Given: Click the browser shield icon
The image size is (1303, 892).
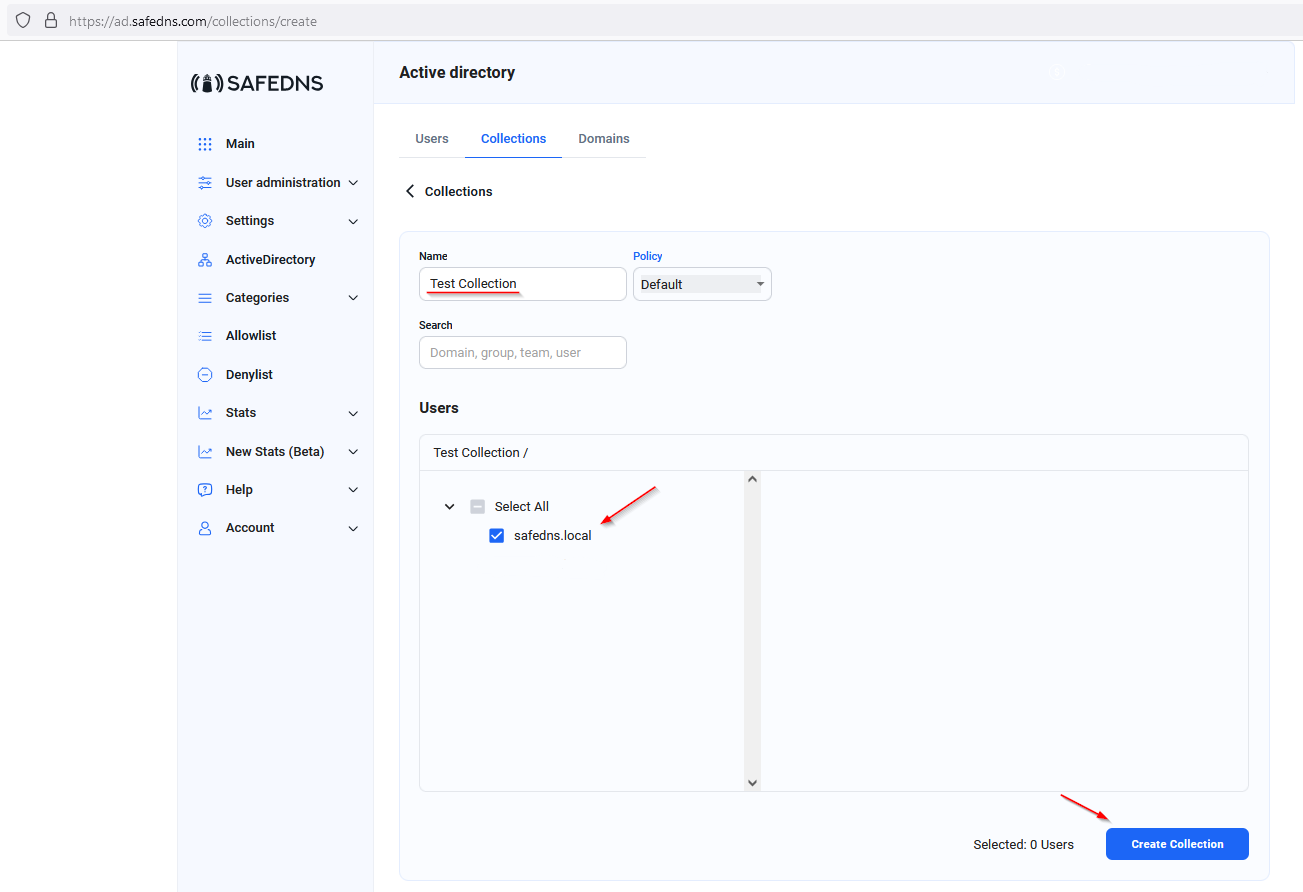Looking at the screenshot, I should 23,20.
